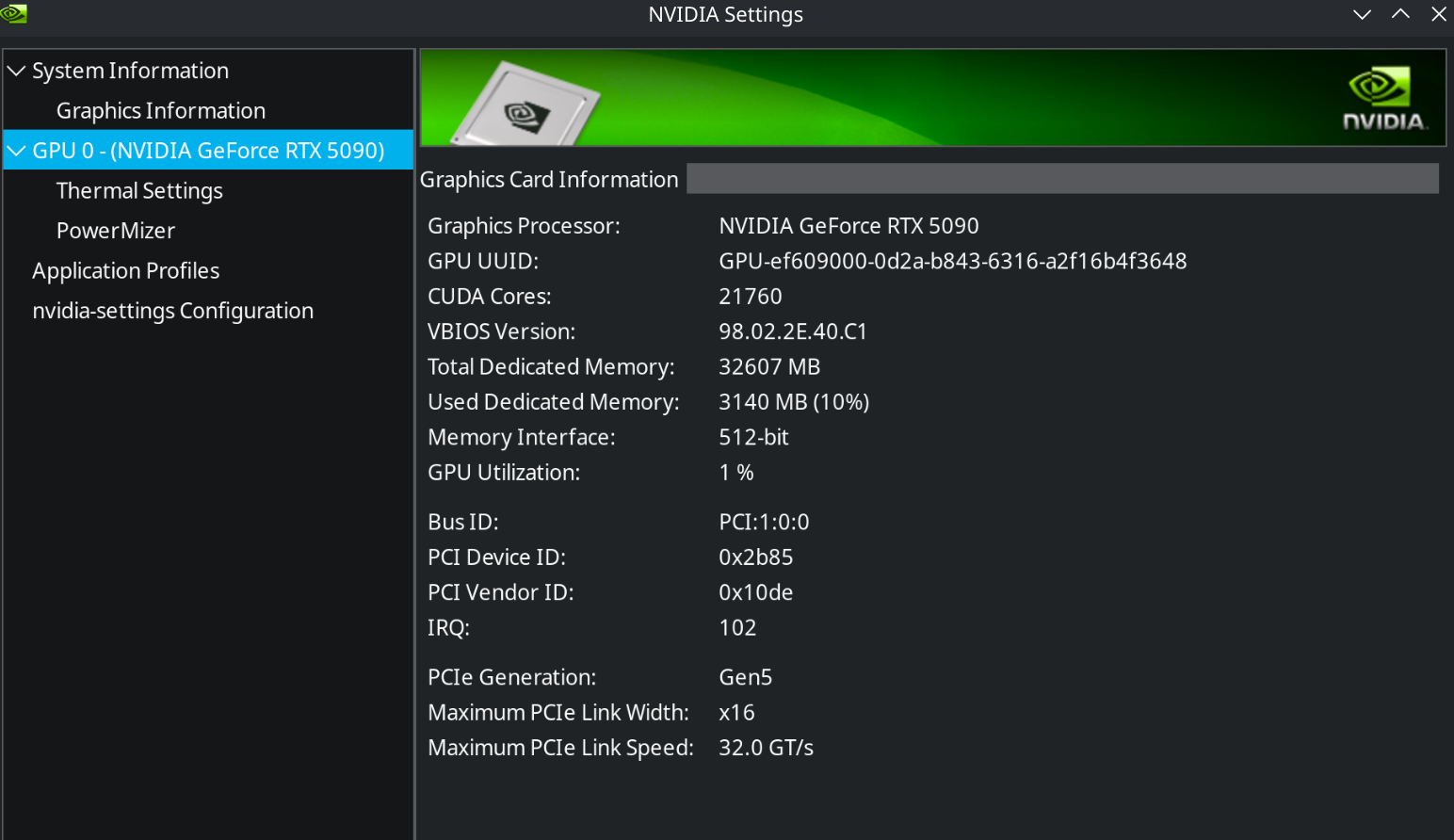Minimize the NVIDIA Settings window

1362,14
